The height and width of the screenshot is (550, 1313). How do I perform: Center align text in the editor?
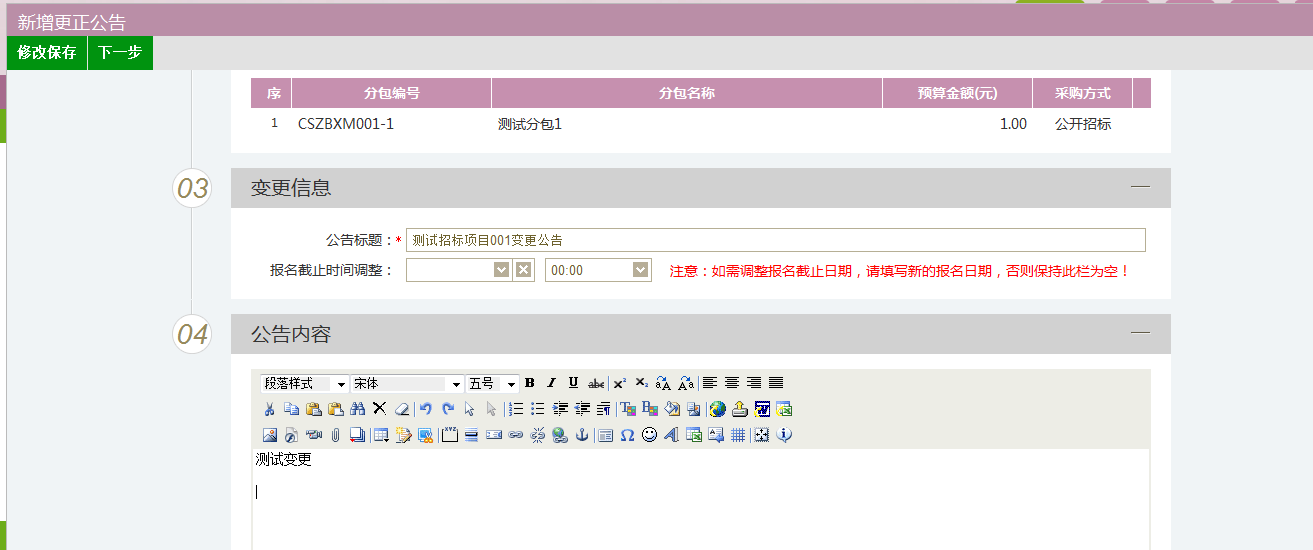coord(732,383)
